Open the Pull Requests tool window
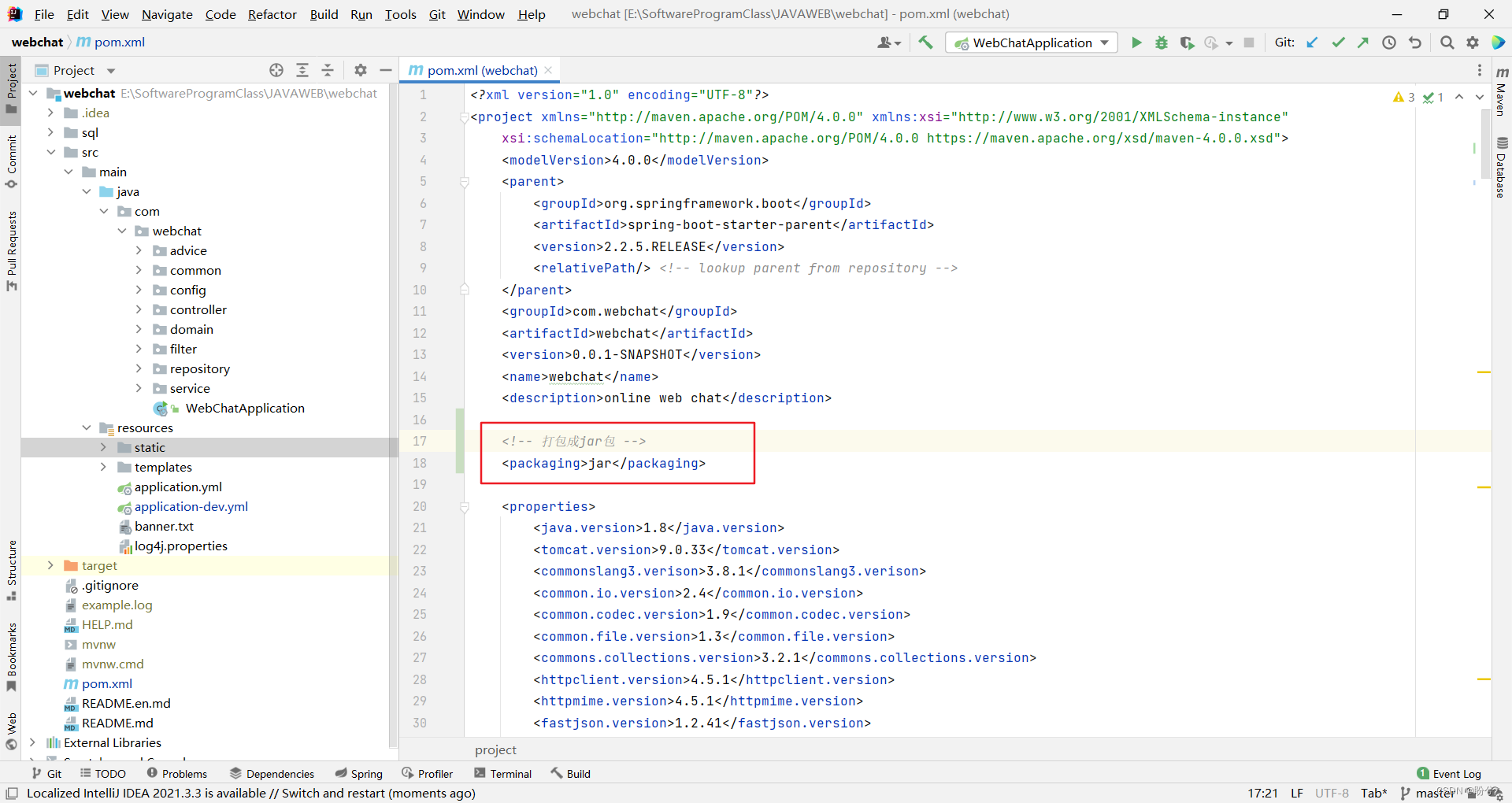This screenshot has width=1512, height=803. [x=11, y=251]
